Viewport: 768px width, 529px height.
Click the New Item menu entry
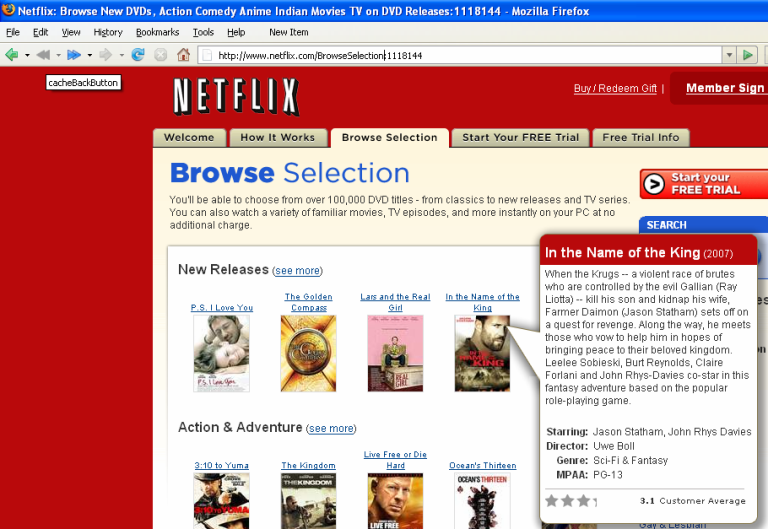[x=288, y=32]
